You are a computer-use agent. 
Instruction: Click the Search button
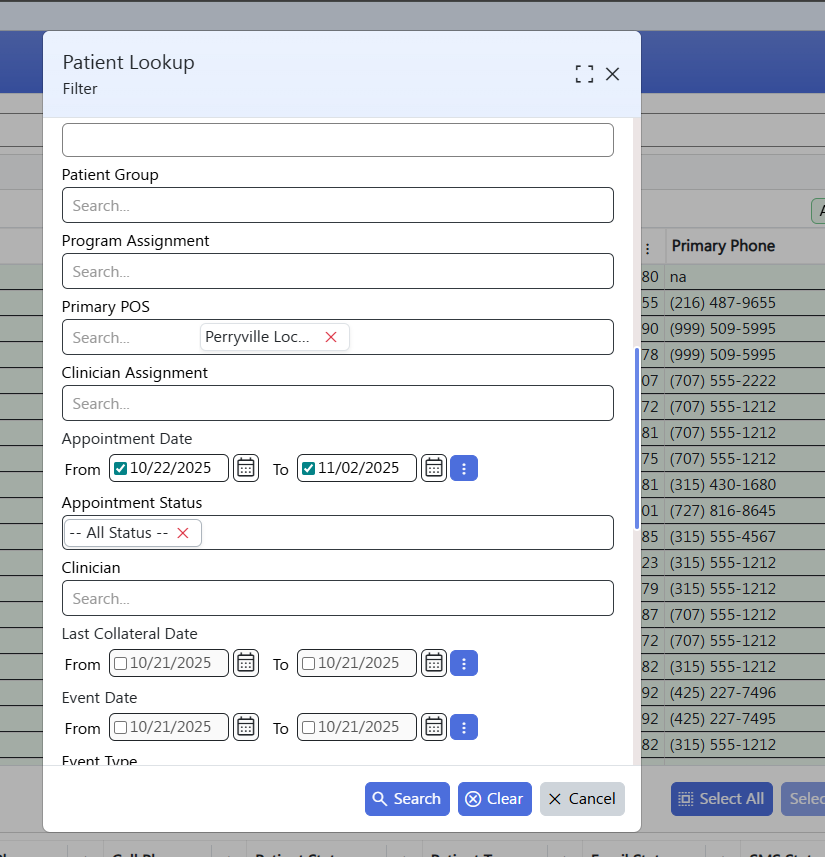pos(407,799)
